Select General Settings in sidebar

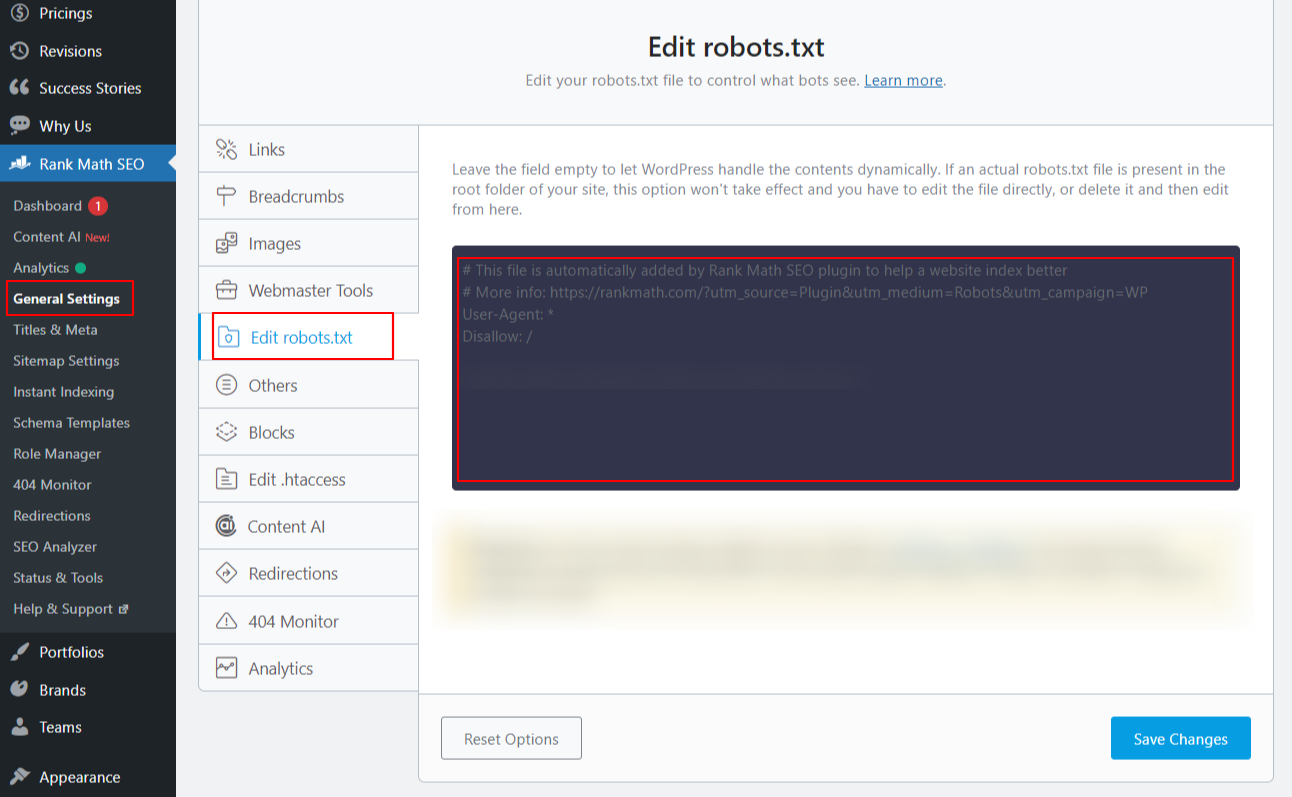(x=66, y=299)
